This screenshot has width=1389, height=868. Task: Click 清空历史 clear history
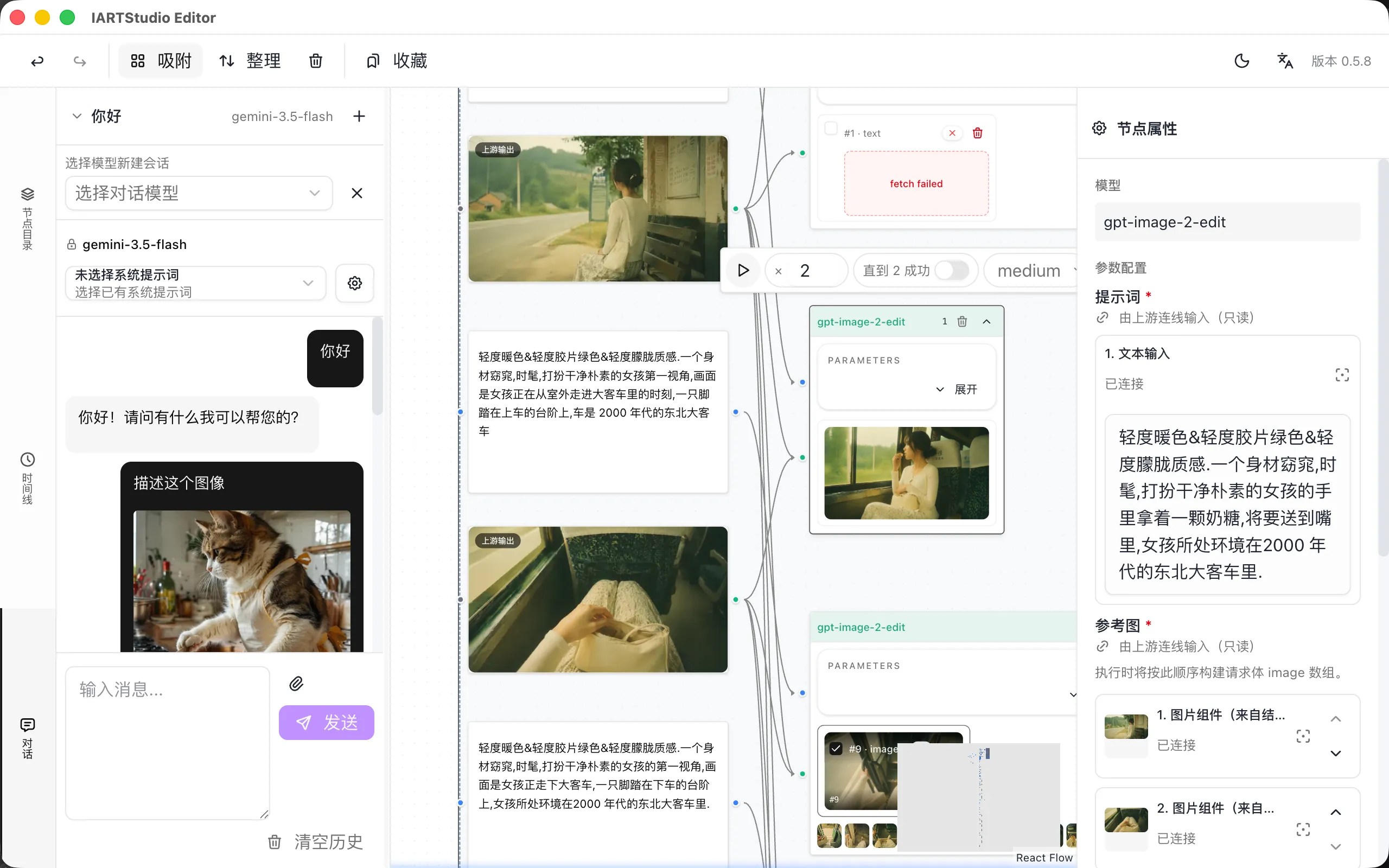click(x=316, y=841)
